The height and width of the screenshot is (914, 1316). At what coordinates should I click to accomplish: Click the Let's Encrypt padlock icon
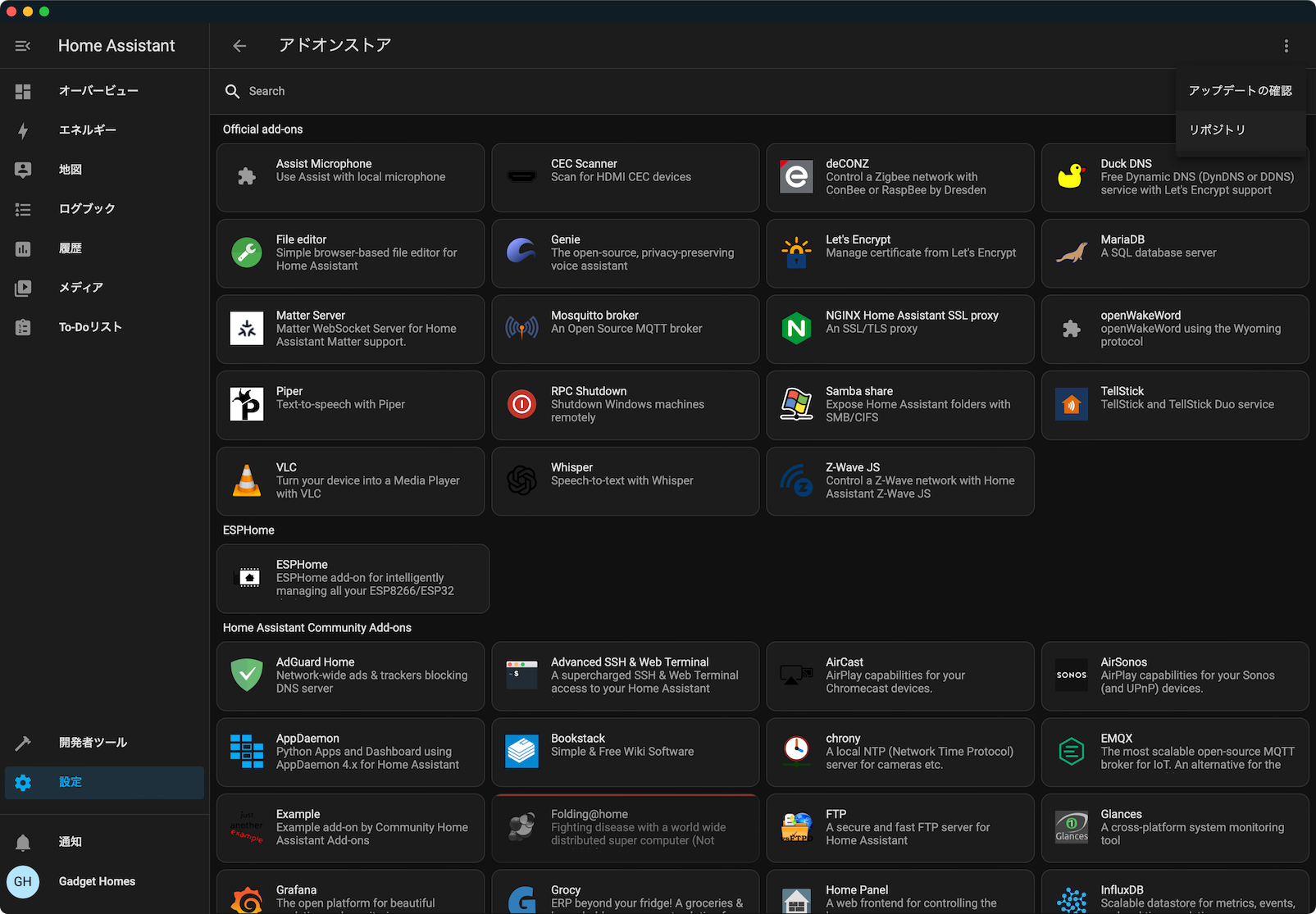pyautogui.click(x=796, y=252)
